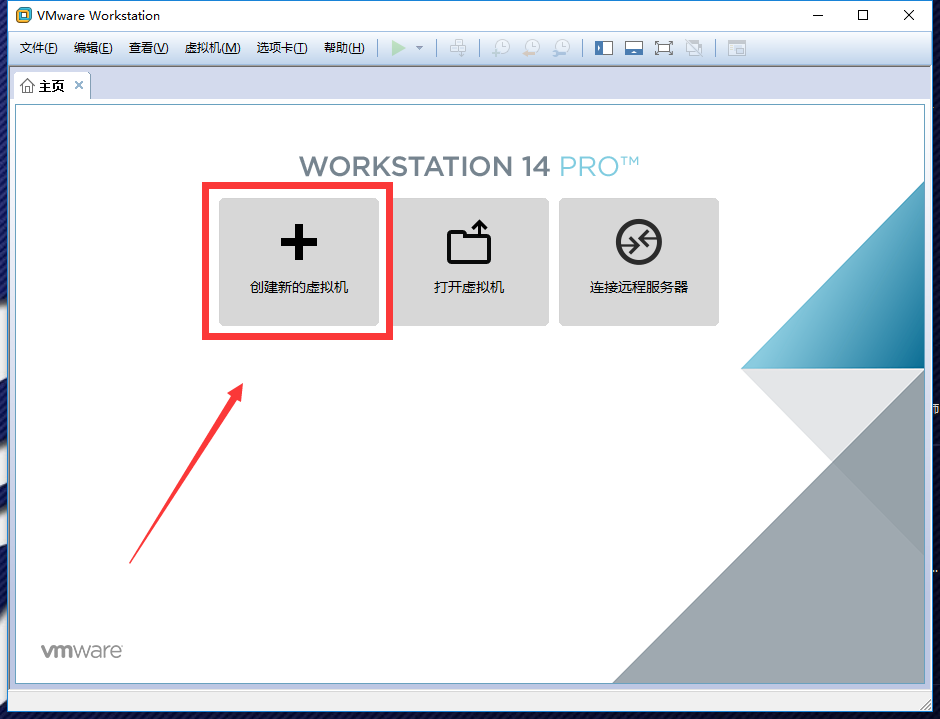This screenshot has width=940, height=719.
Task: Open the 帮助(H) menu
Action: click(344, 48)
